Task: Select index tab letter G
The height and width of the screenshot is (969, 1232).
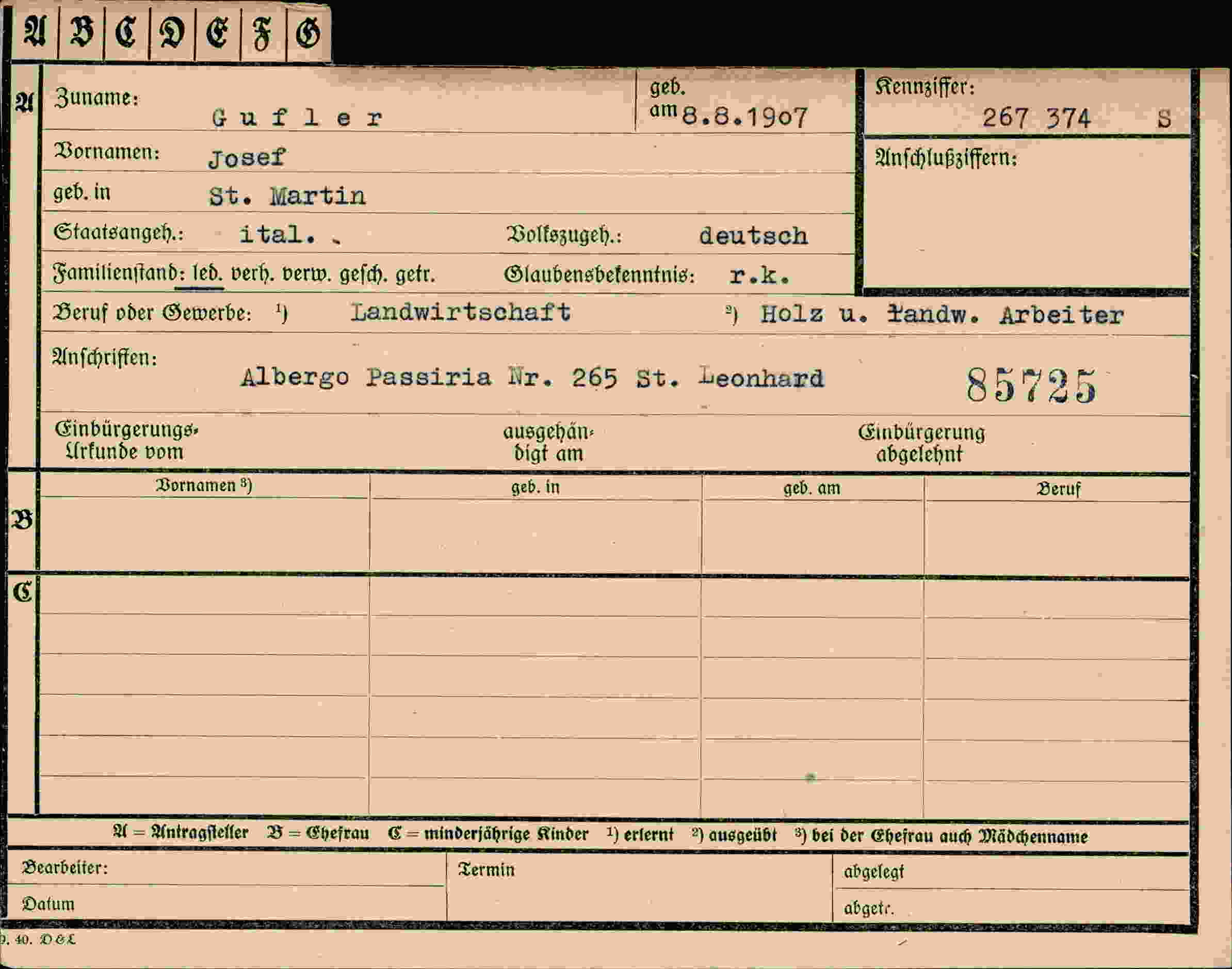Action: click(308, 33)
